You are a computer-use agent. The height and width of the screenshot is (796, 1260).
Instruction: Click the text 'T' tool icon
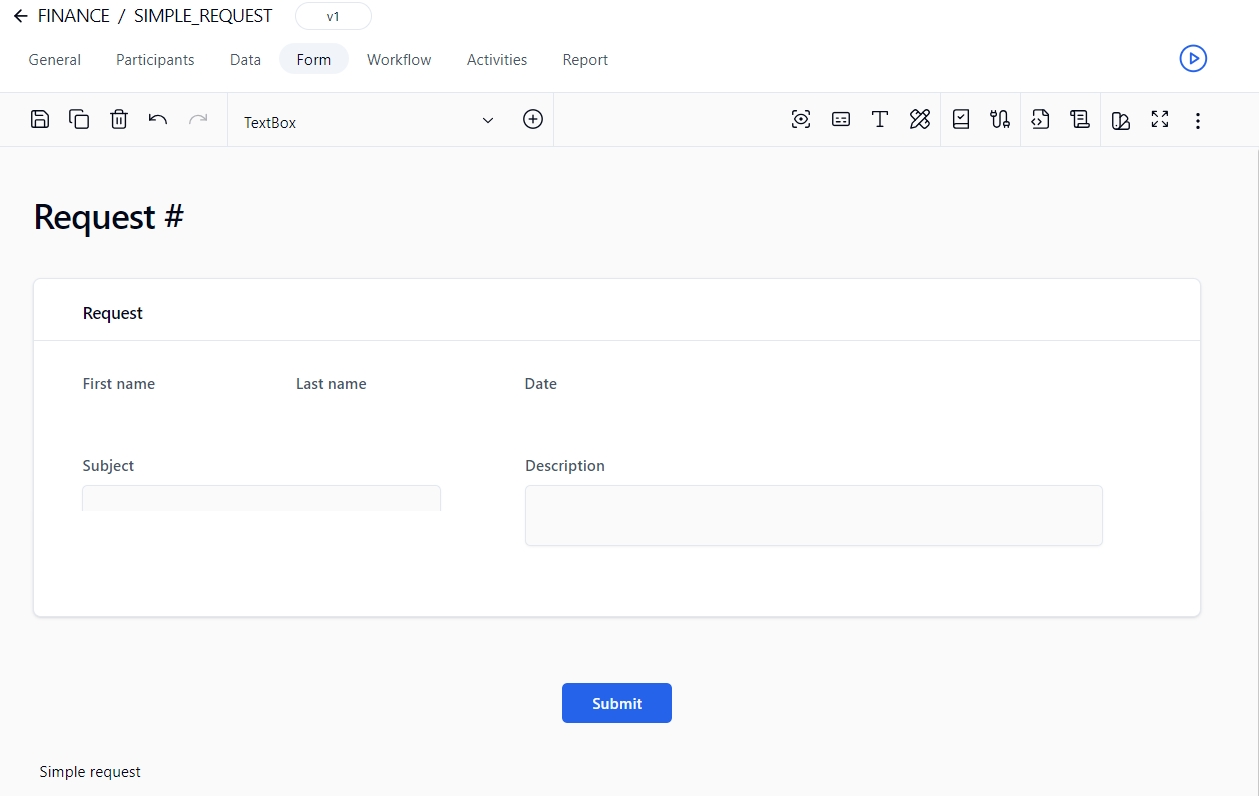880,120
